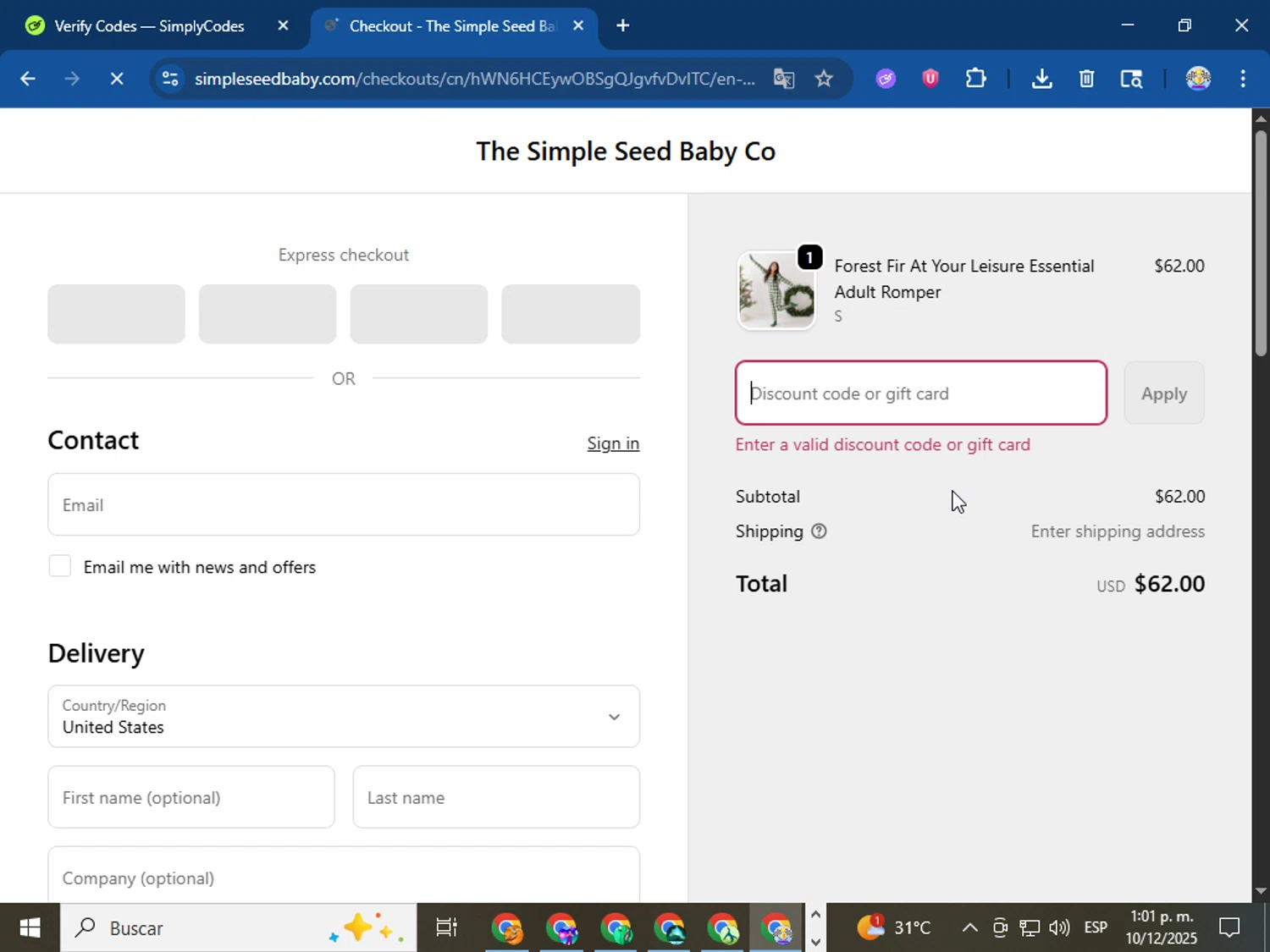Click the ESP language indicator
Image resolution: width=1270 pixels, height=952 pixels.
[1096, 928]
